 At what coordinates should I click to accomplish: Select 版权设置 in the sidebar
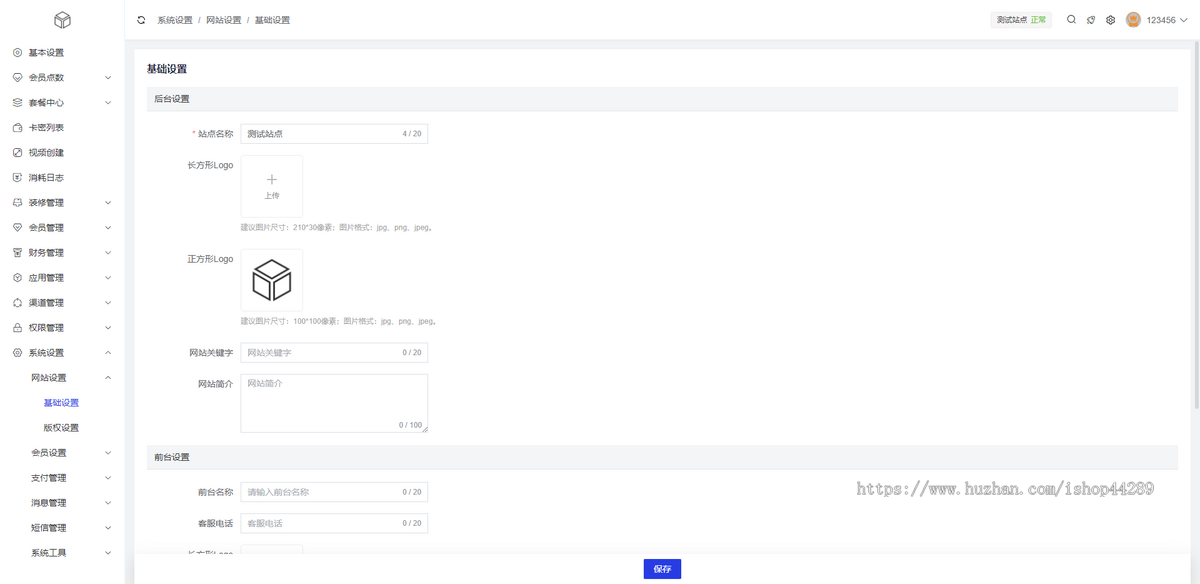[61, 428]
